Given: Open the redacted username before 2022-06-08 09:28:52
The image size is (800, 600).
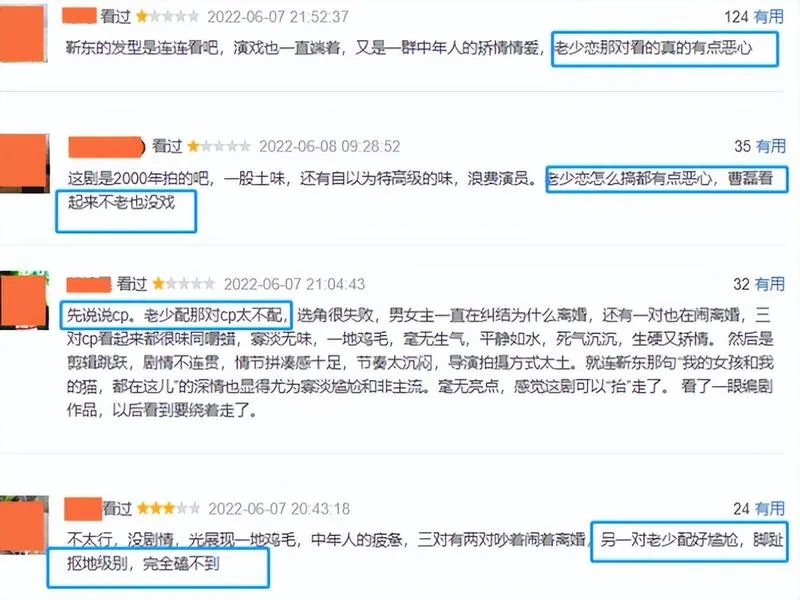Looking at the screenshot, I should pos(107,147).
